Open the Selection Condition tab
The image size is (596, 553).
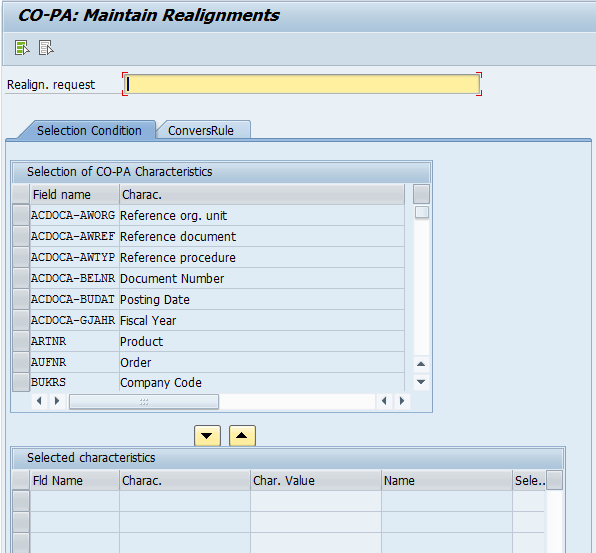89,130
